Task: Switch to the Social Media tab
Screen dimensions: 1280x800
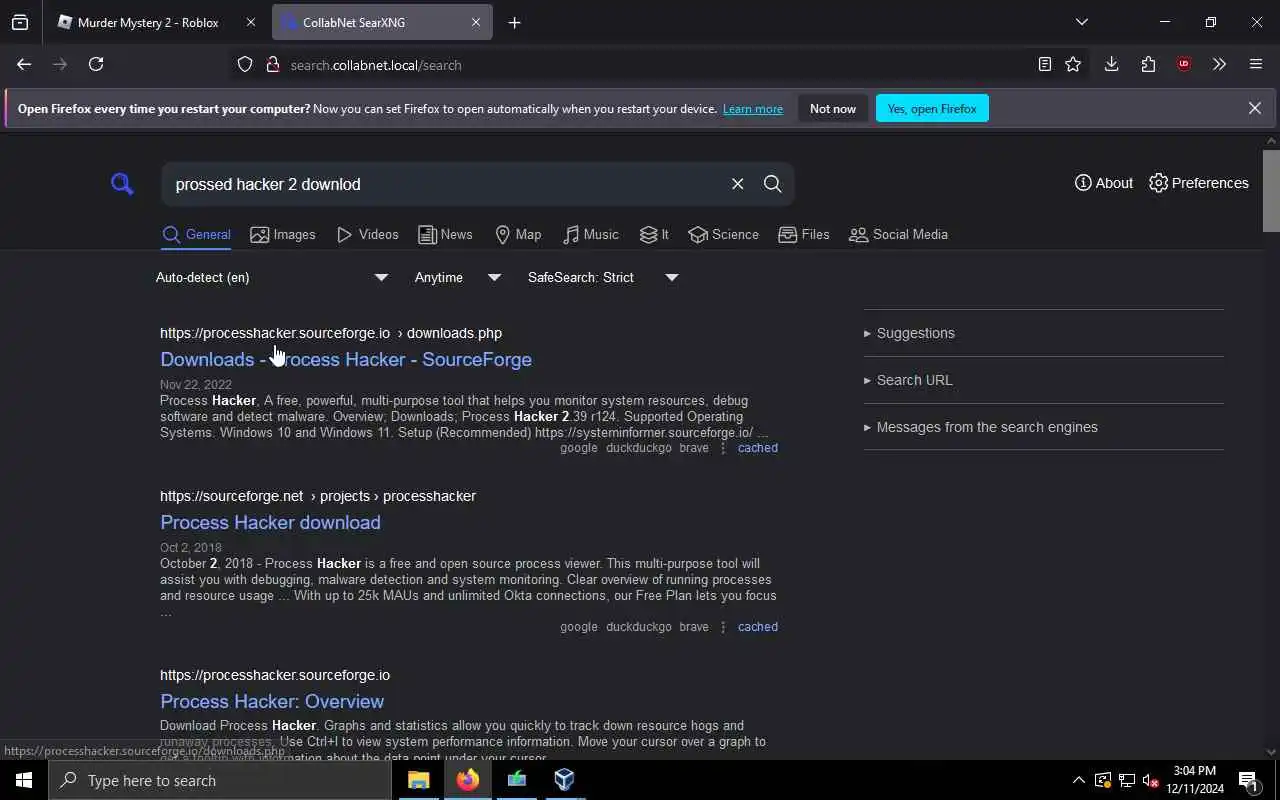Action: pyautogui.click(x=898, y=235)
